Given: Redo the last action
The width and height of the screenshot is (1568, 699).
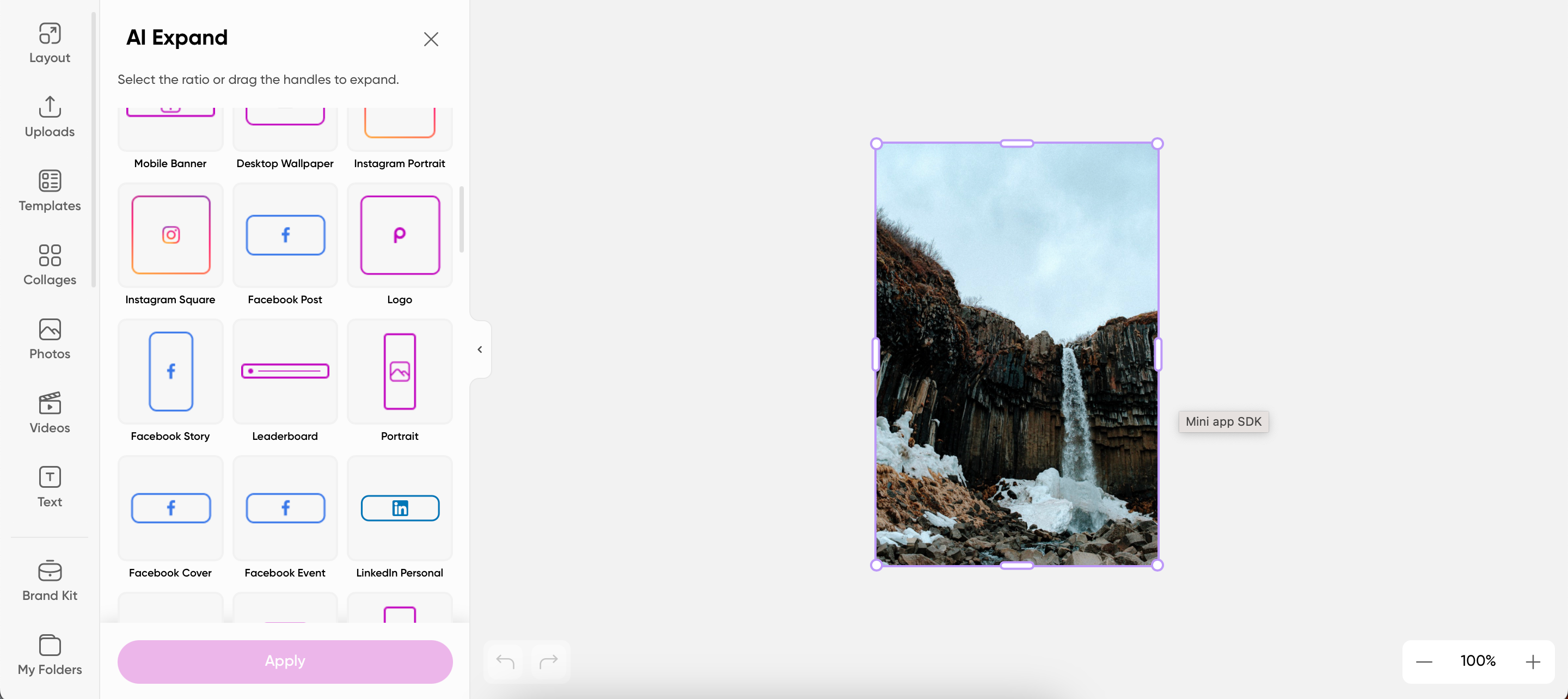Looking at the screenshot, I should (x=548, y=661).
